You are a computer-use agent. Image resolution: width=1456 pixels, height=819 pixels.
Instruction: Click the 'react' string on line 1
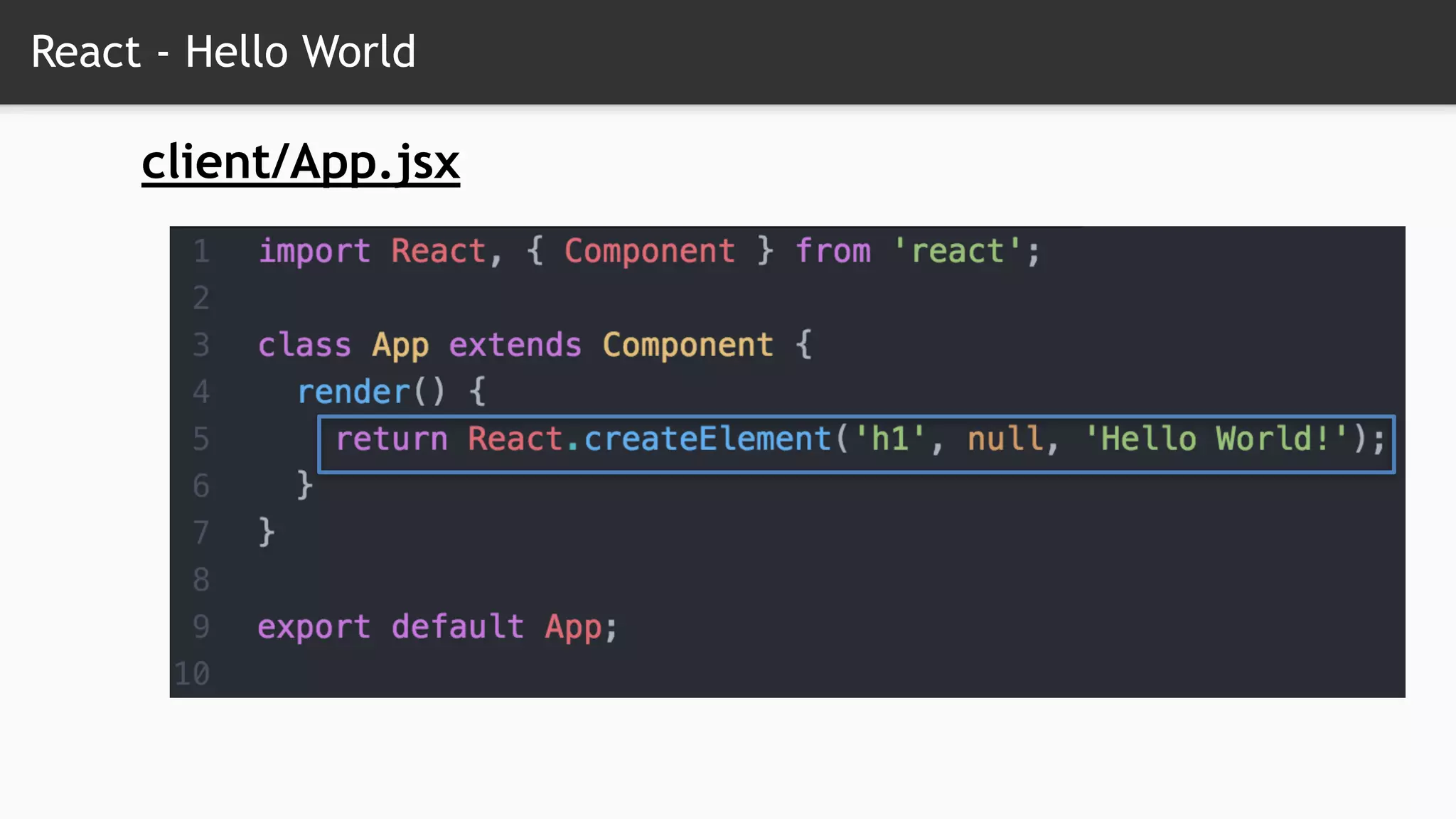coord(958,252)
